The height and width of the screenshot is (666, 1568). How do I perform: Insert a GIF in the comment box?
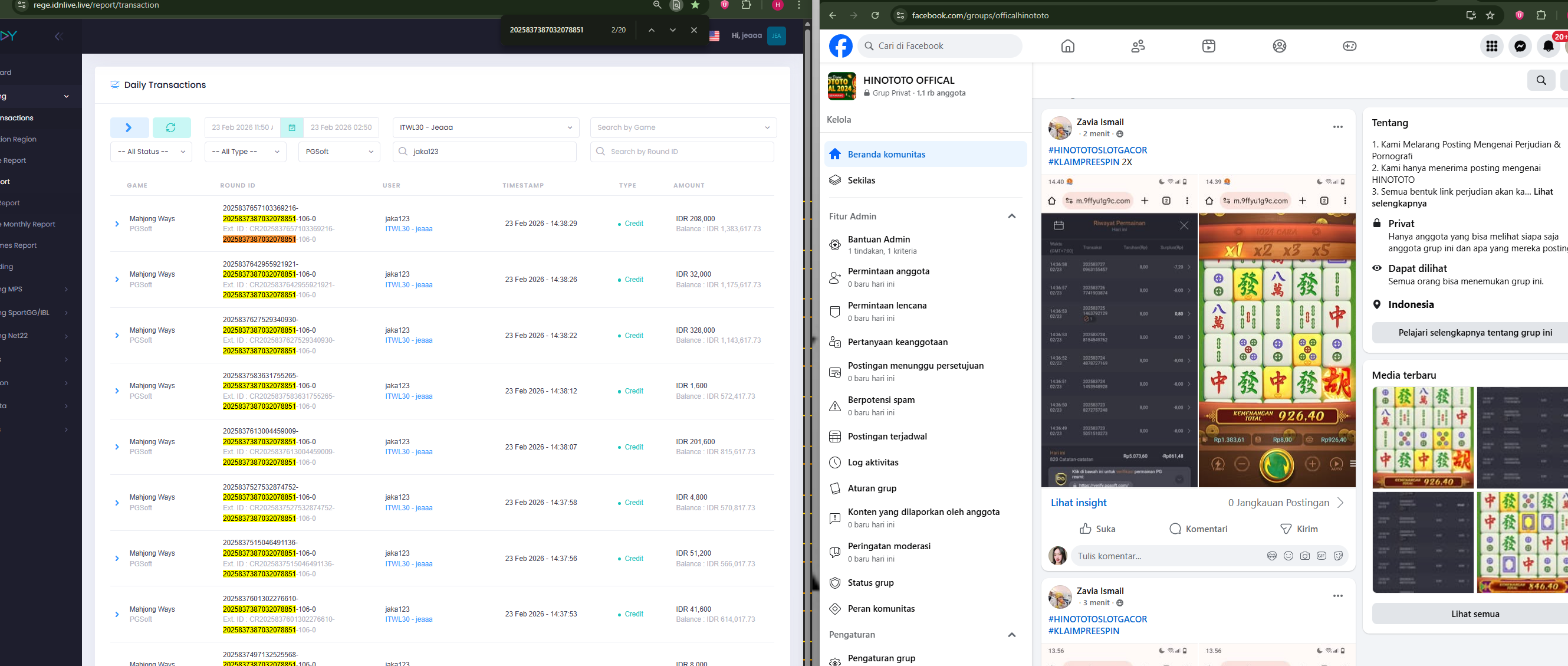point(1322,556)
